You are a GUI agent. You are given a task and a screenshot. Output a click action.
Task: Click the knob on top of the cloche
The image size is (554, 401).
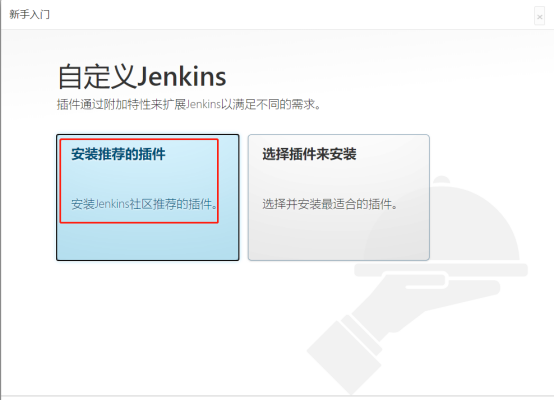441,180
